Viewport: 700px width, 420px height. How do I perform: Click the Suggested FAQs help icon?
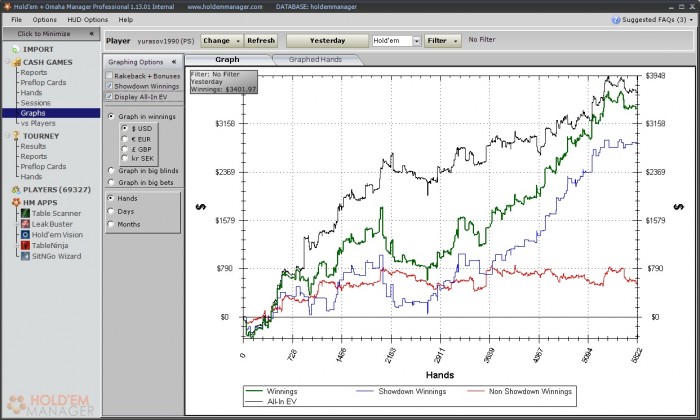click(x=616, y=20)
